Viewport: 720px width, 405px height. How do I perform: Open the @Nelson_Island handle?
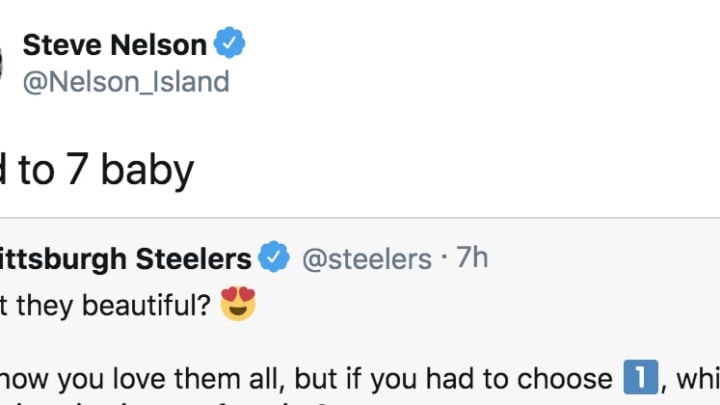126,82
